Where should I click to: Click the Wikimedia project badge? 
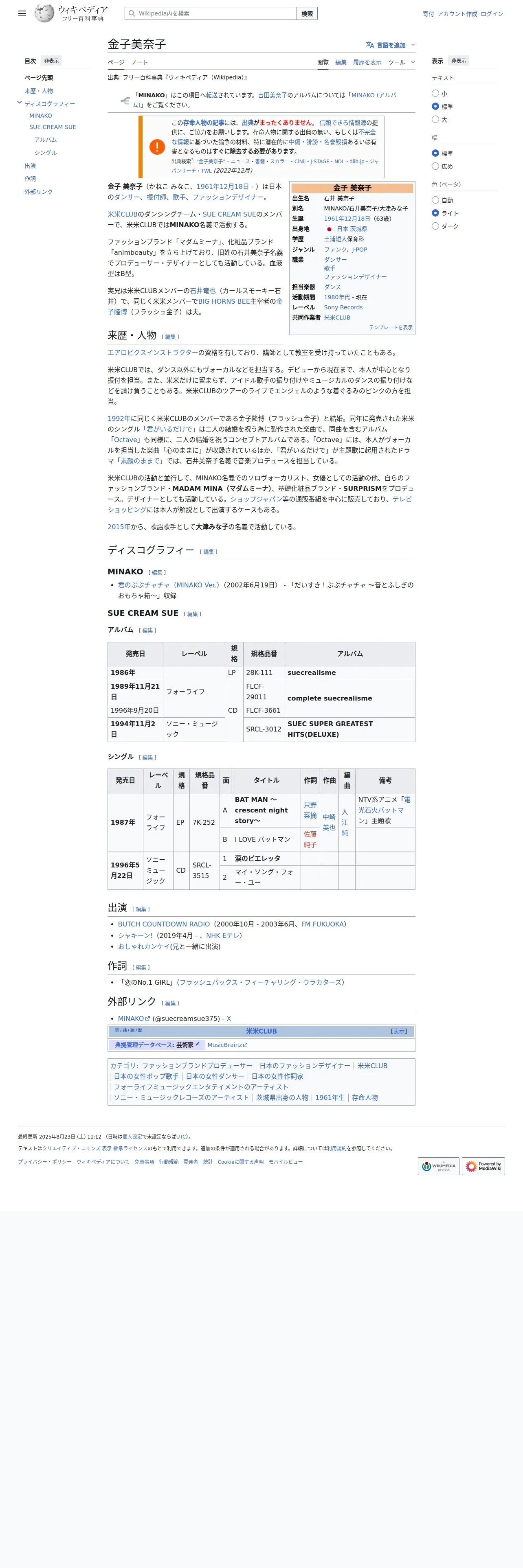(438, 1166)
